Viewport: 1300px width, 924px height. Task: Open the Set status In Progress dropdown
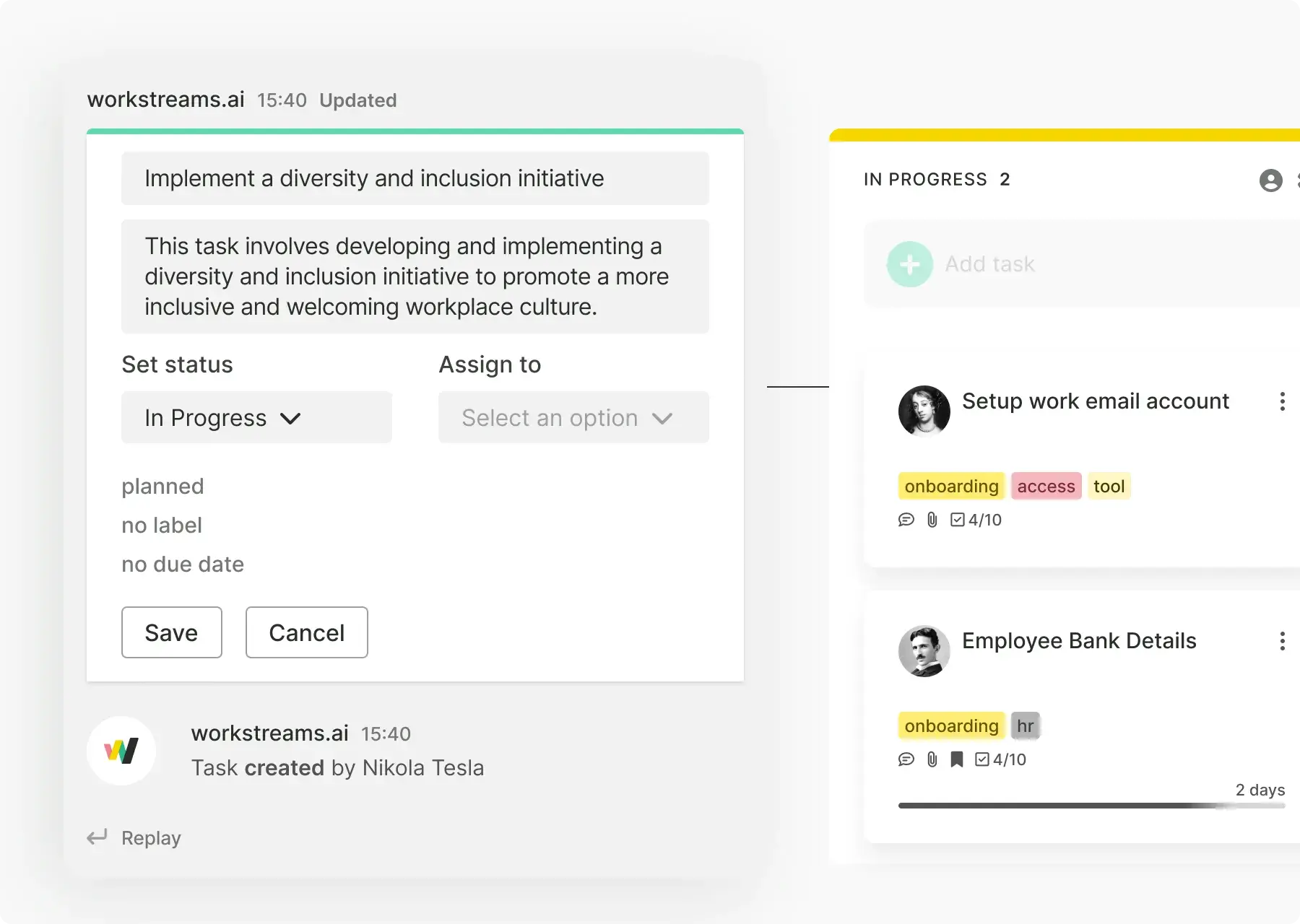pyautogui.click(x=256, y=417)
